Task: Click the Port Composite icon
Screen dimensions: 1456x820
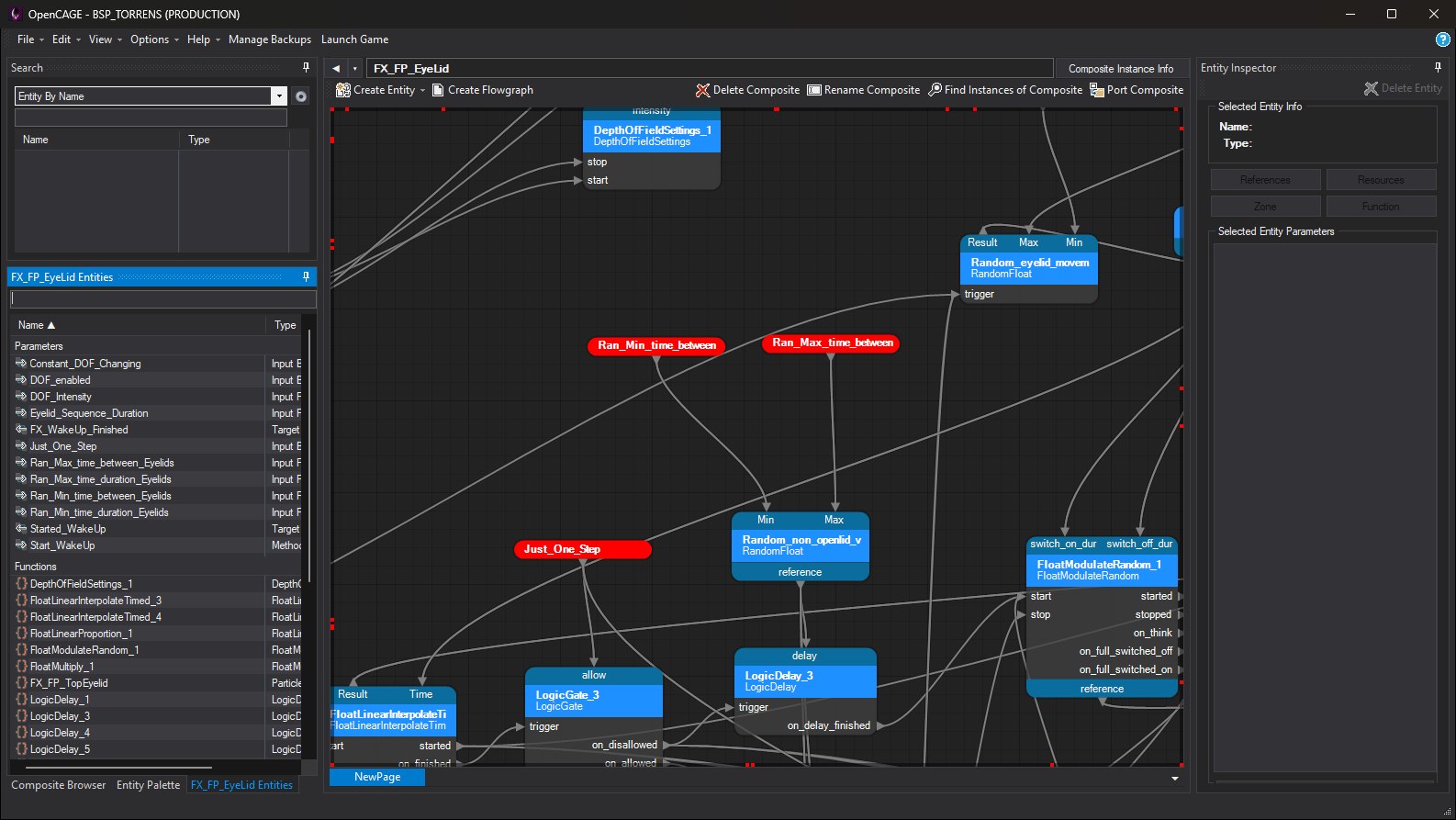Action: point(1096,90)
